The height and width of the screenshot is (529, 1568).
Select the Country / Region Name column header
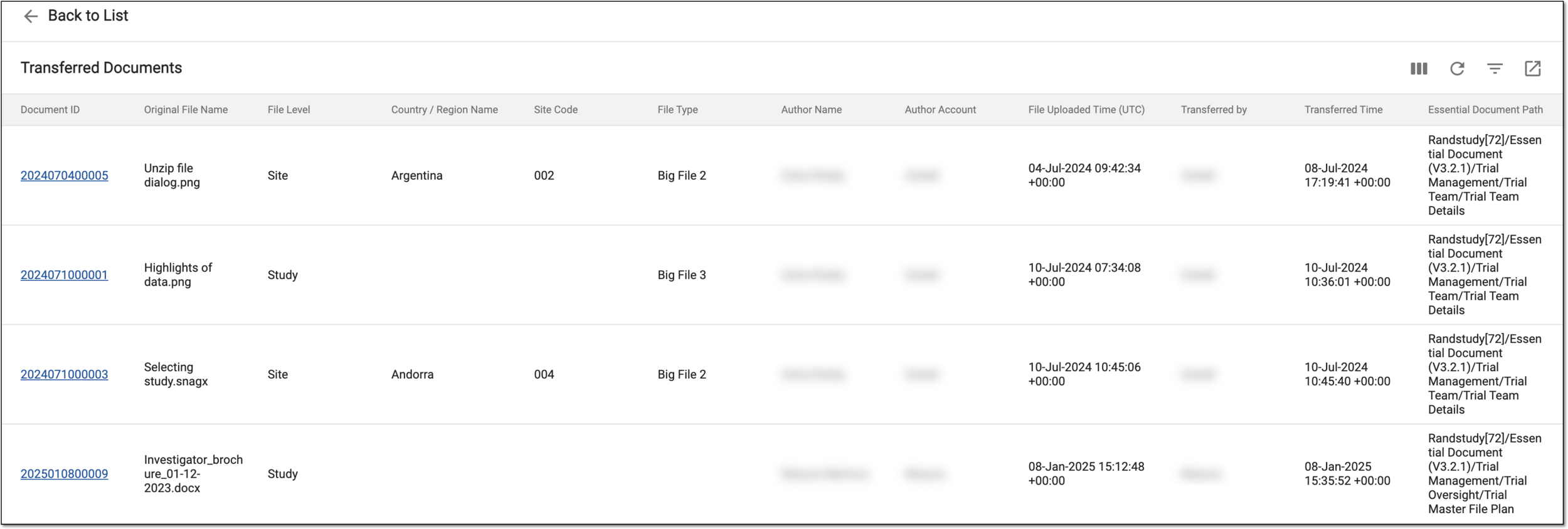click(444, 110)
